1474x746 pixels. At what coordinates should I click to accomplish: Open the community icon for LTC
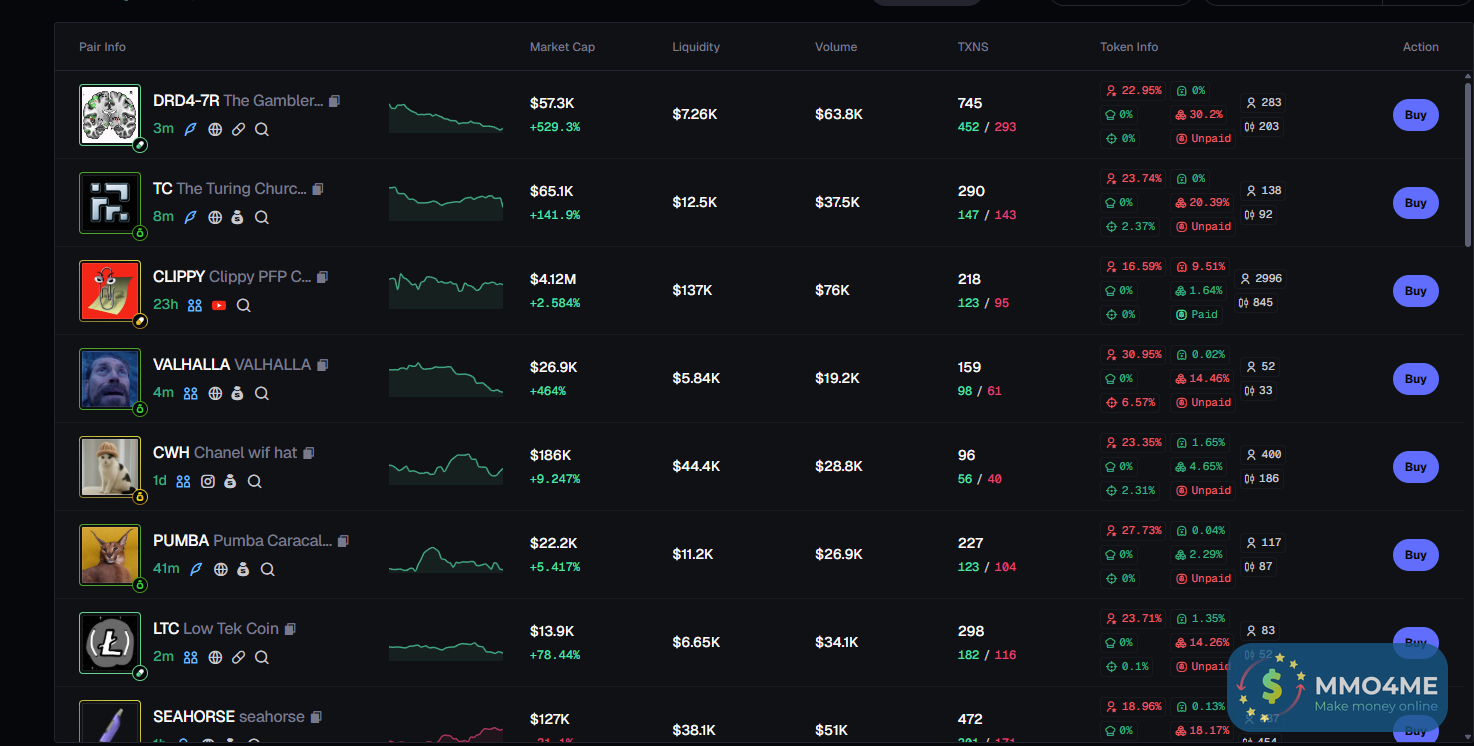(191, 657)
